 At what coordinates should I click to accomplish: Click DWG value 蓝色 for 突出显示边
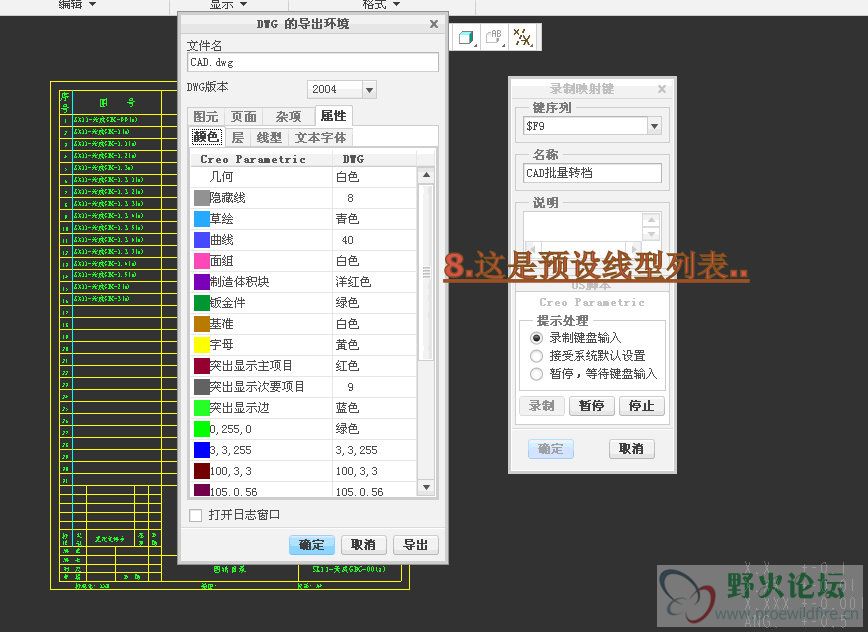348,408
